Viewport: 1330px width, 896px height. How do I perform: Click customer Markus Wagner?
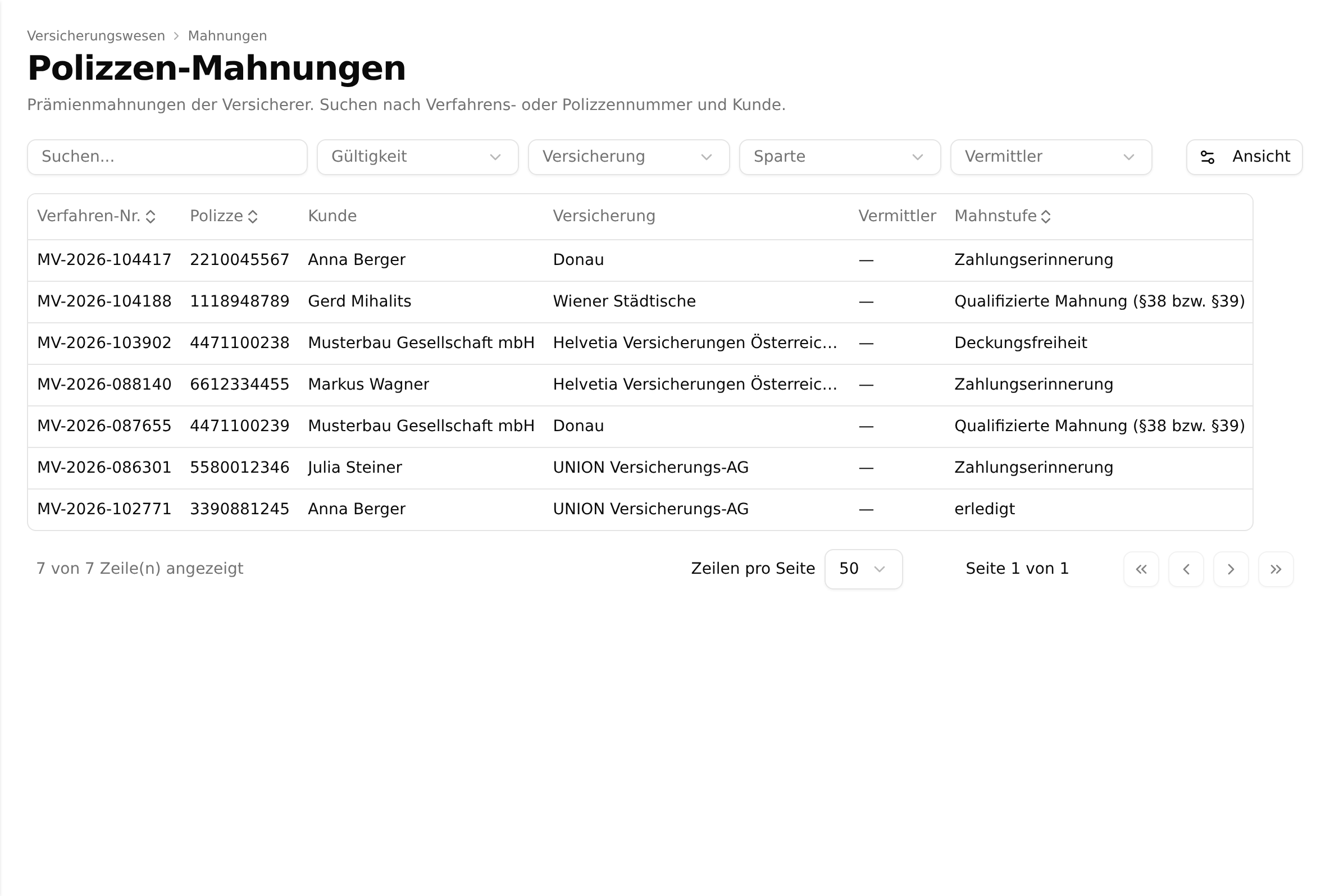pos(368,385)
